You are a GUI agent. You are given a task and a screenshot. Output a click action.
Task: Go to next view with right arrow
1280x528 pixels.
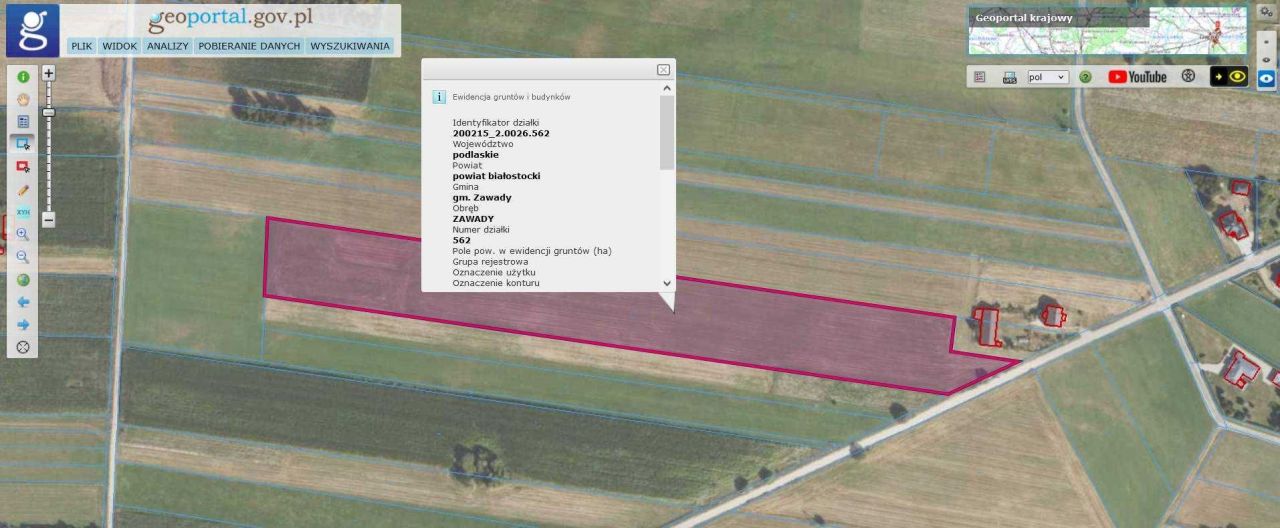tap(23, 325)
